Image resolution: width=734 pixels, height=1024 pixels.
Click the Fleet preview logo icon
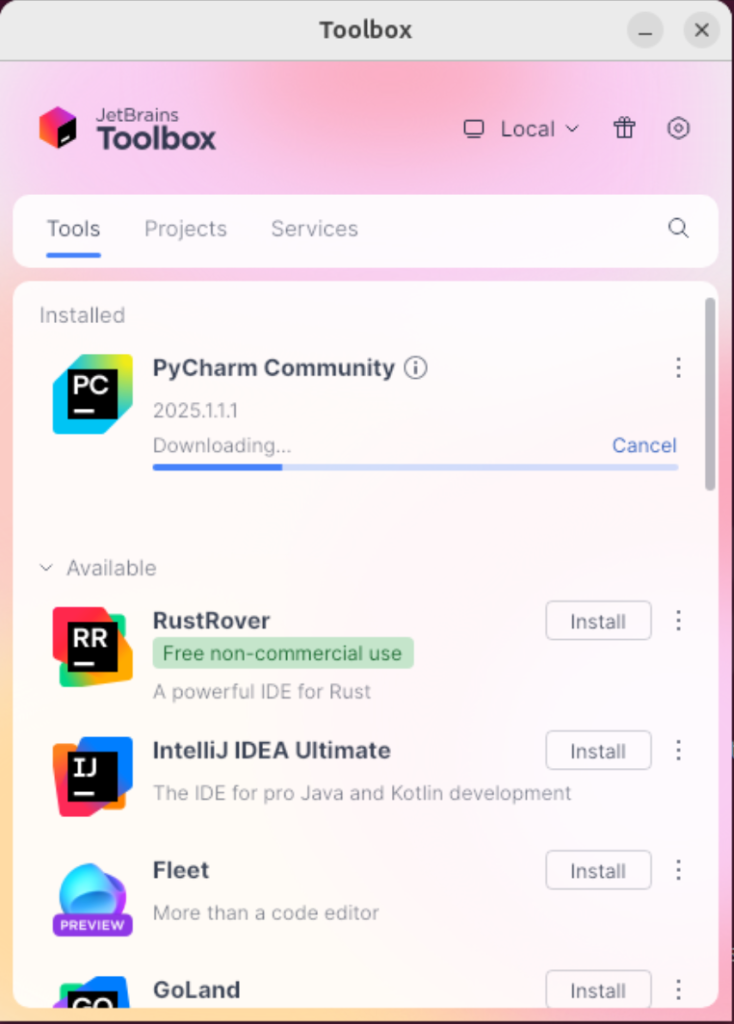point(93,899)
